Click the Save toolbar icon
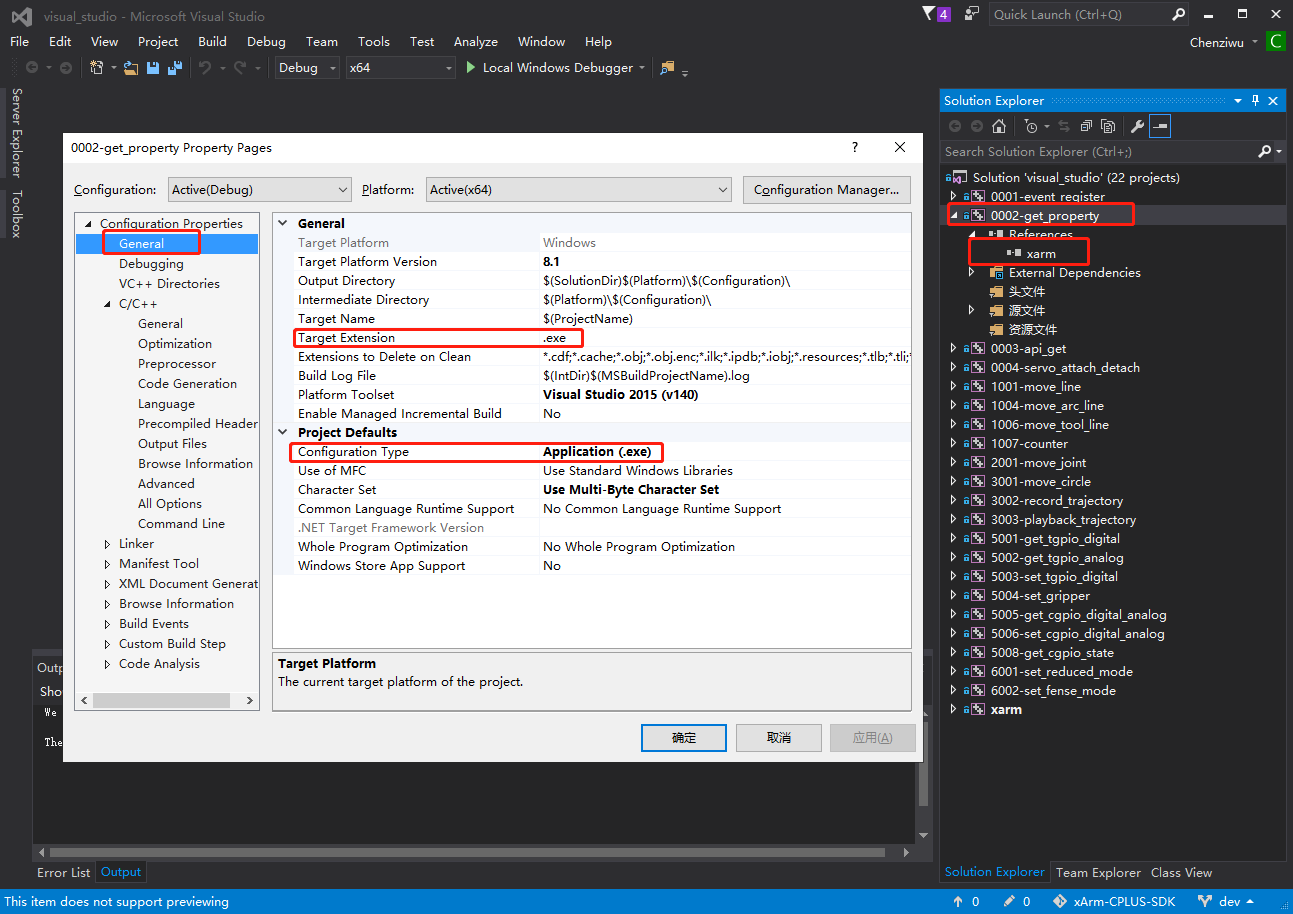 [153, 68]
